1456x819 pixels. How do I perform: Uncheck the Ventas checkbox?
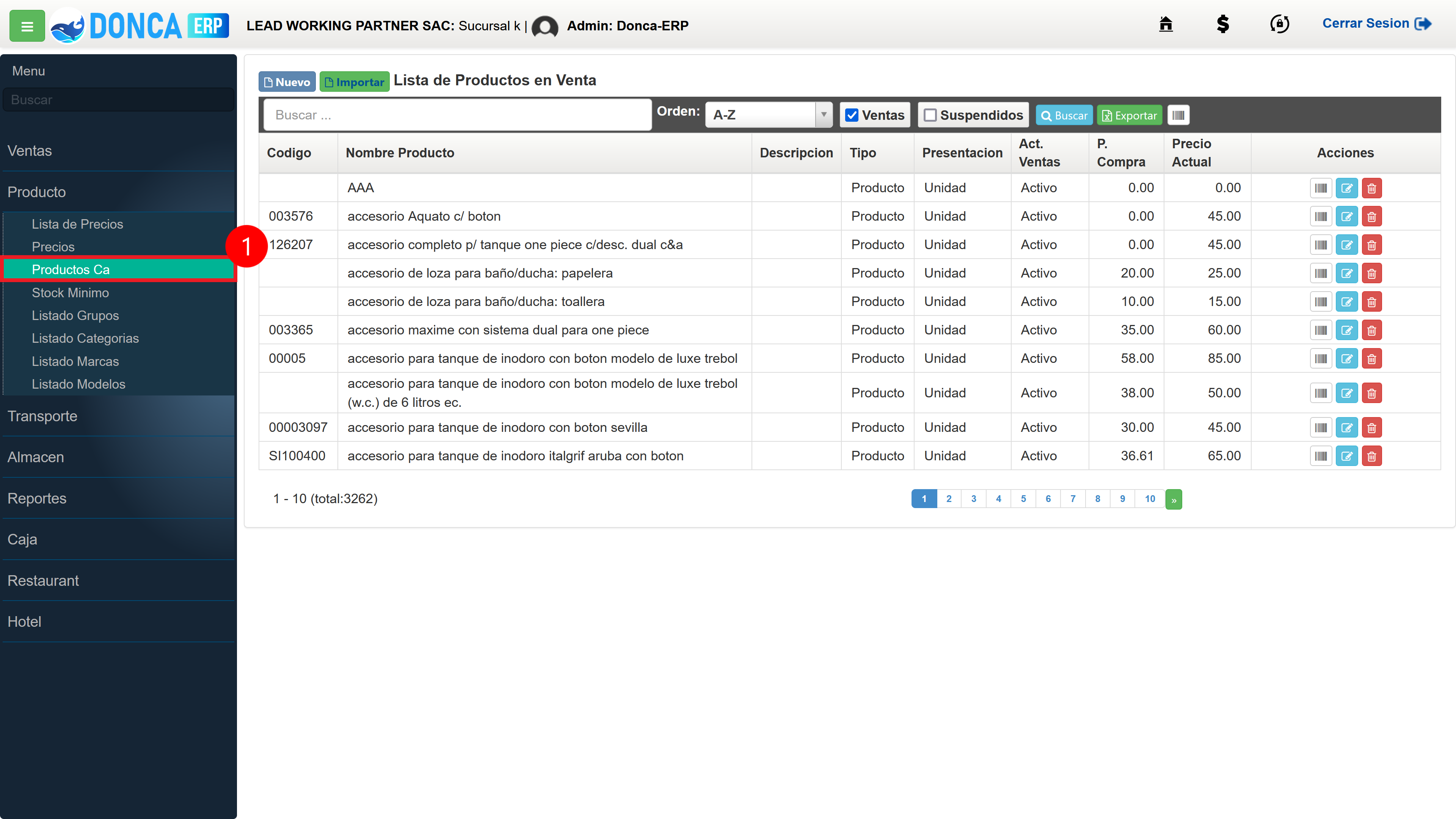852,115
